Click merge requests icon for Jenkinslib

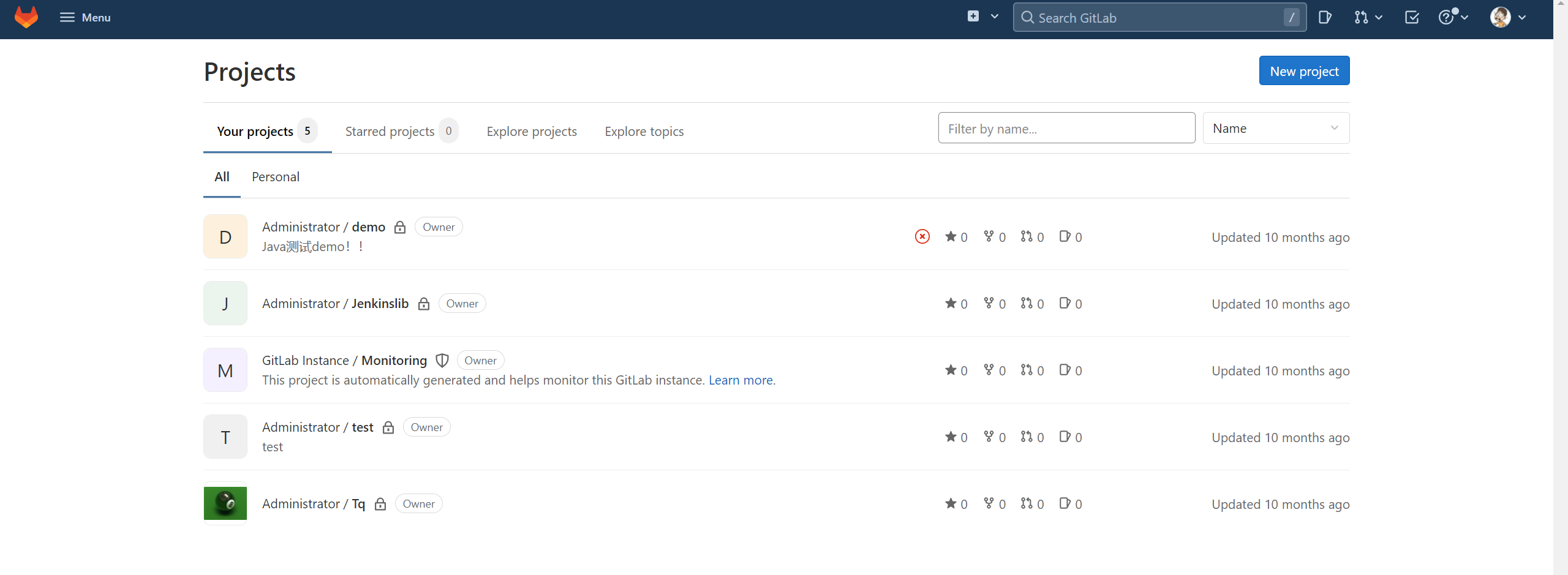click(1027, 303)
